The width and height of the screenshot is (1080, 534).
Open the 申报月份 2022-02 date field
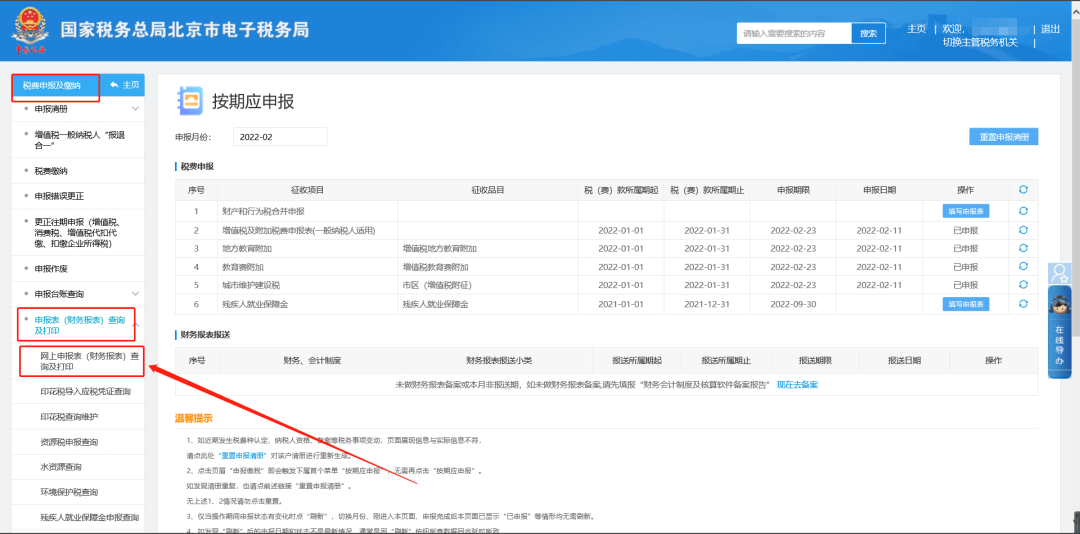point(280,137)
